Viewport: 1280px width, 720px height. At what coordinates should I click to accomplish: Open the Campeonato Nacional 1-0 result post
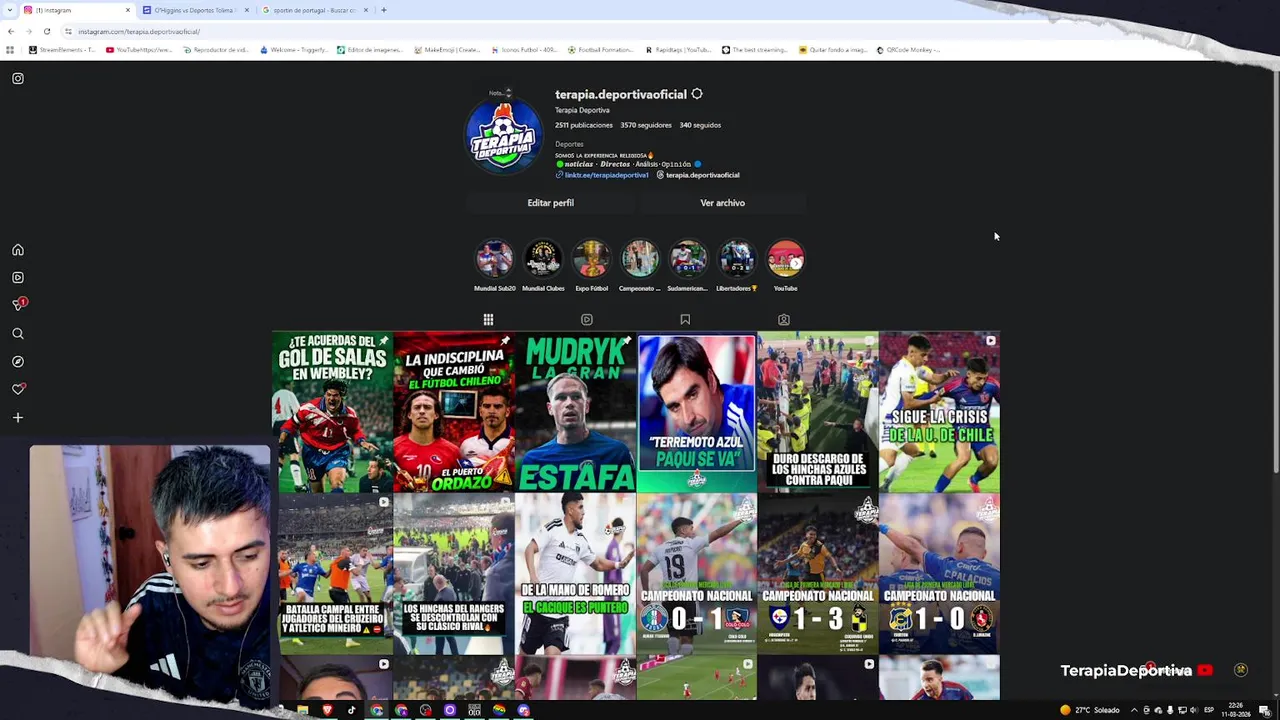tap(939, 574)
